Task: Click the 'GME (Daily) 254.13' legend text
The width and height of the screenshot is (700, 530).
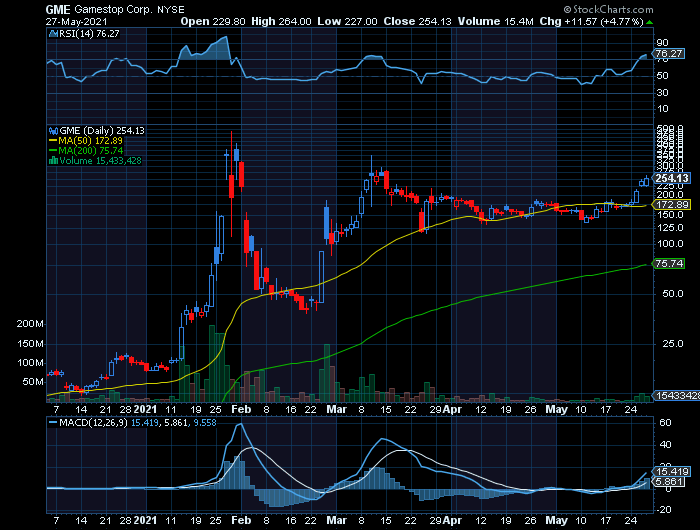Action: [102, 131]
